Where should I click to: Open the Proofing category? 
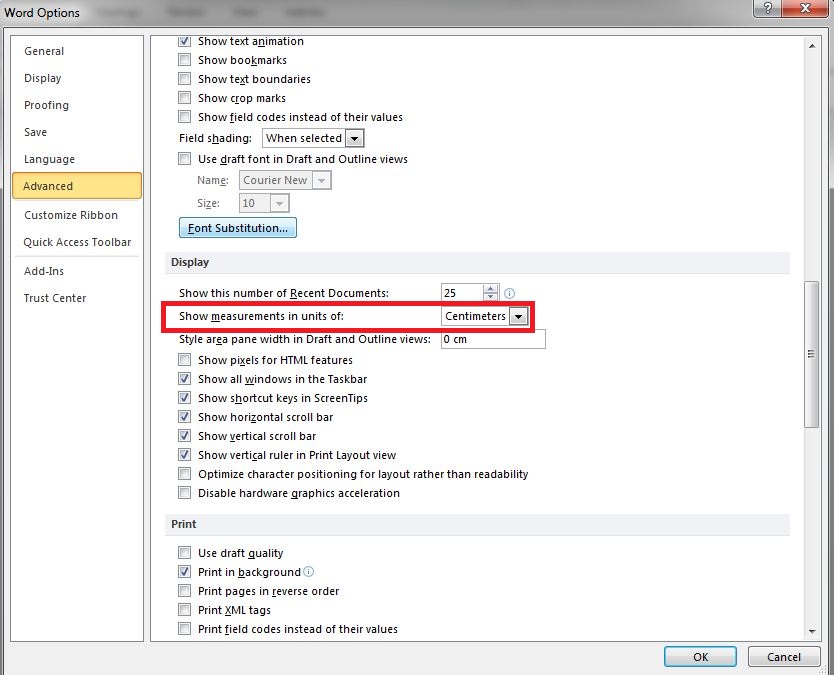[x=77, y=105]
